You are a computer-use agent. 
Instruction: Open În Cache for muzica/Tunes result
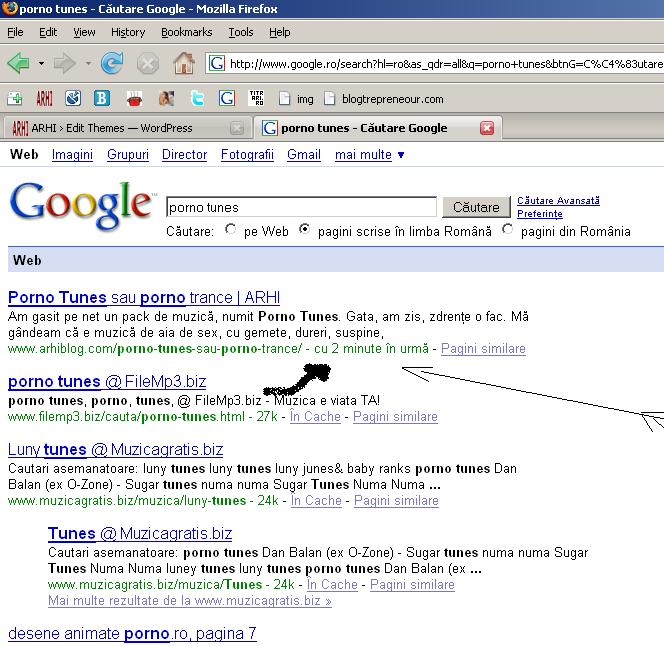(x=332, y=585)
